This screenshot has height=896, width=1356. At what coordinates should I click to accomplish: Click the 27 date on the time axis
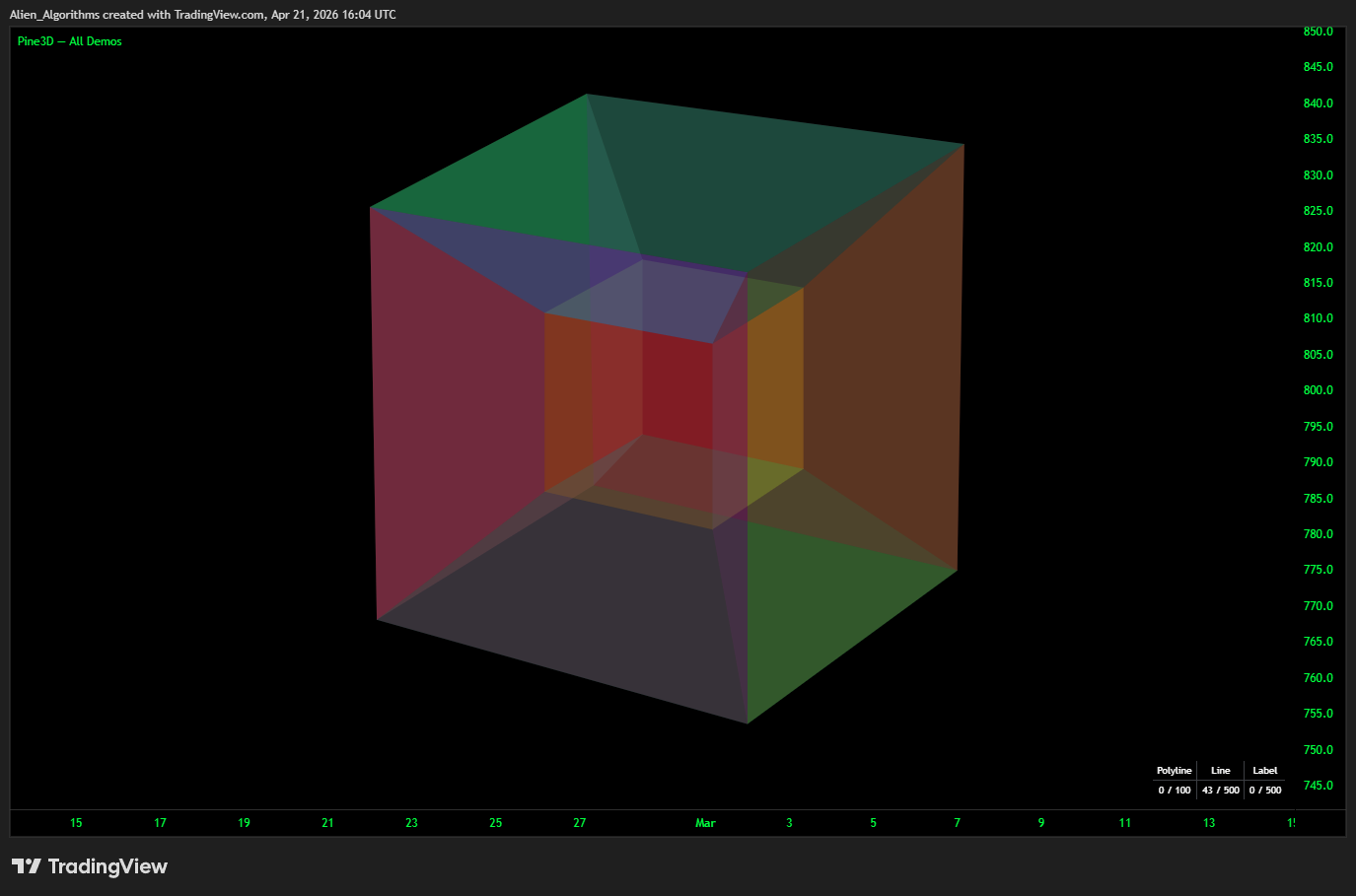pos(580,823)
